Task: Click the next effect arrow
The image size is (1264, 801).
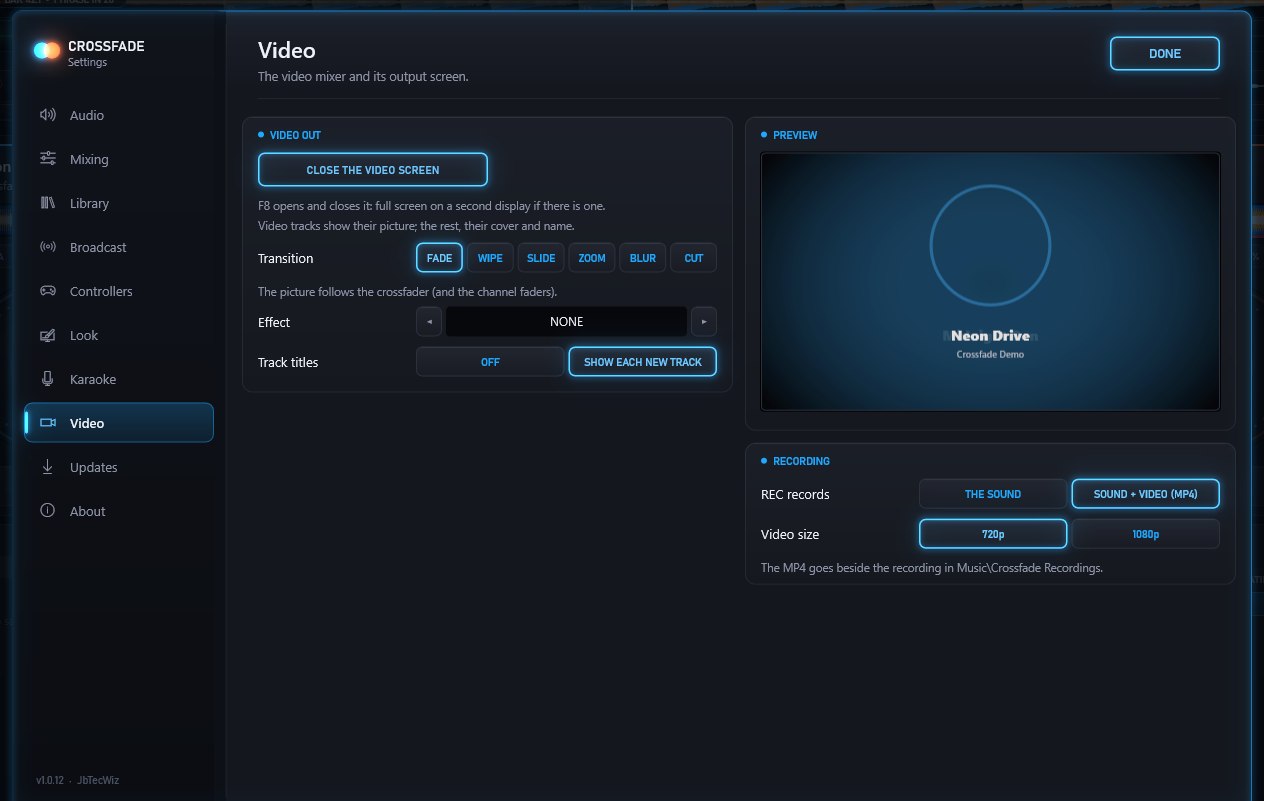Action: 704,322
